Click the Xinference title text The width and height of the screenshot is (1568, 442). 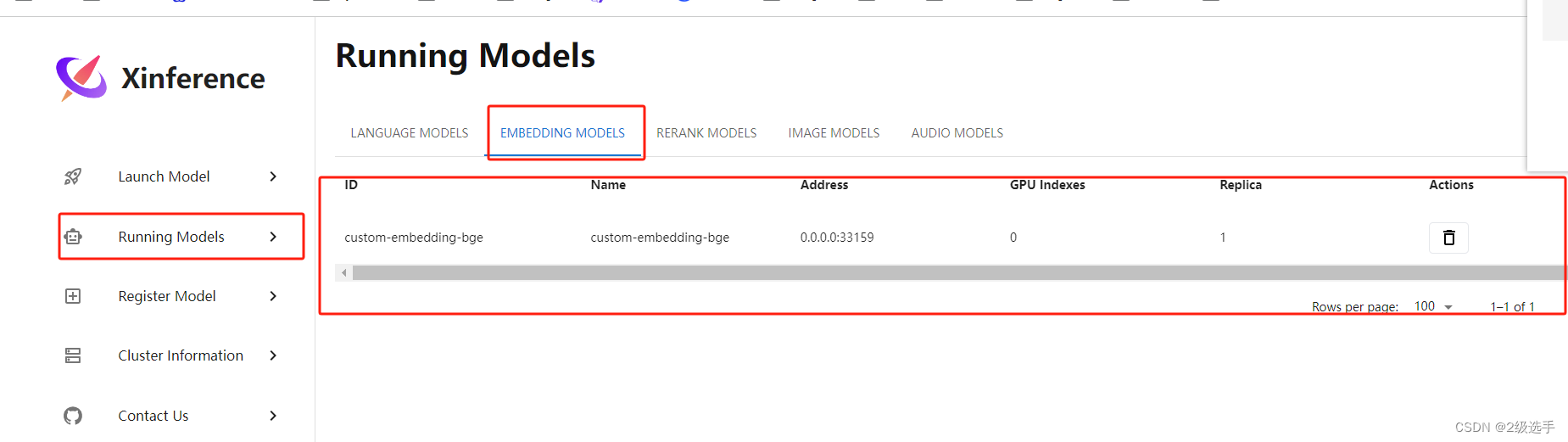[193, 78]
